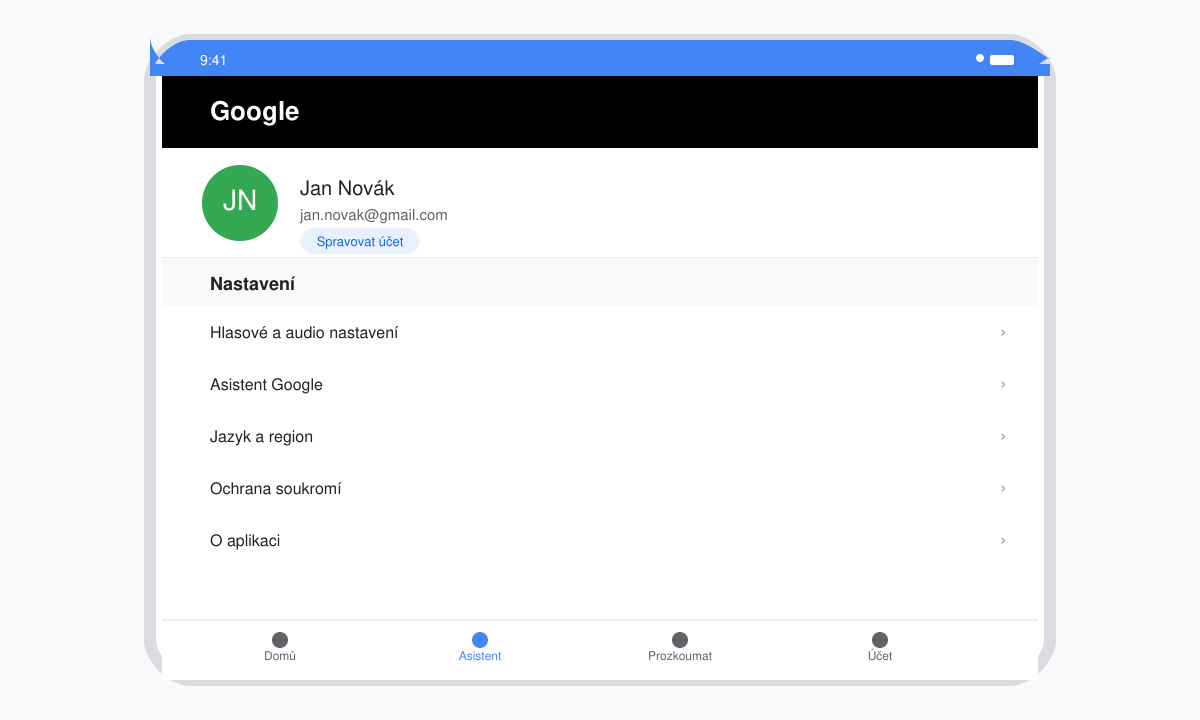Click the battery indicator in status bar
This screenshot has height=720, width=1200.
(x=1002, y=60)
